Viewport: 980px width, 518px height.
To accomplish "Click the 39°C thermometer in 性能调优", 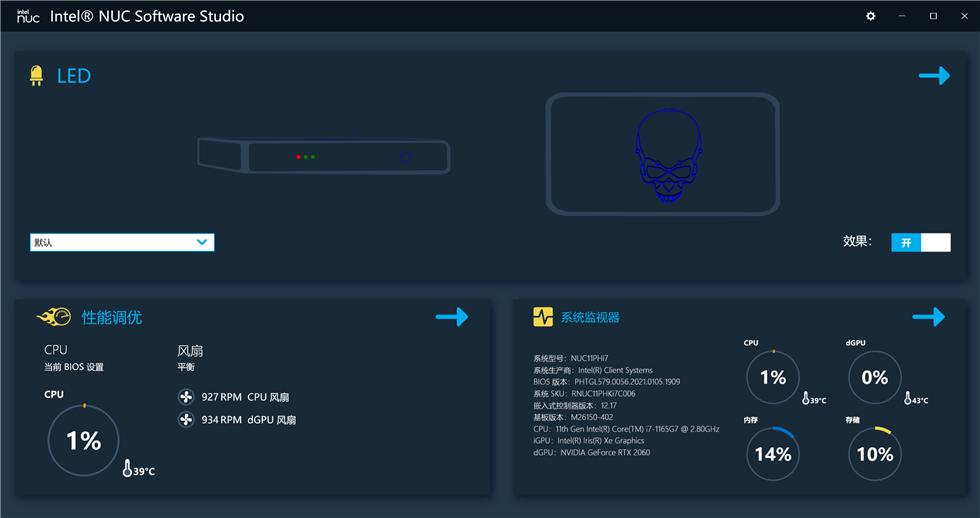I will pyautogui.click(x=138, y=469).
